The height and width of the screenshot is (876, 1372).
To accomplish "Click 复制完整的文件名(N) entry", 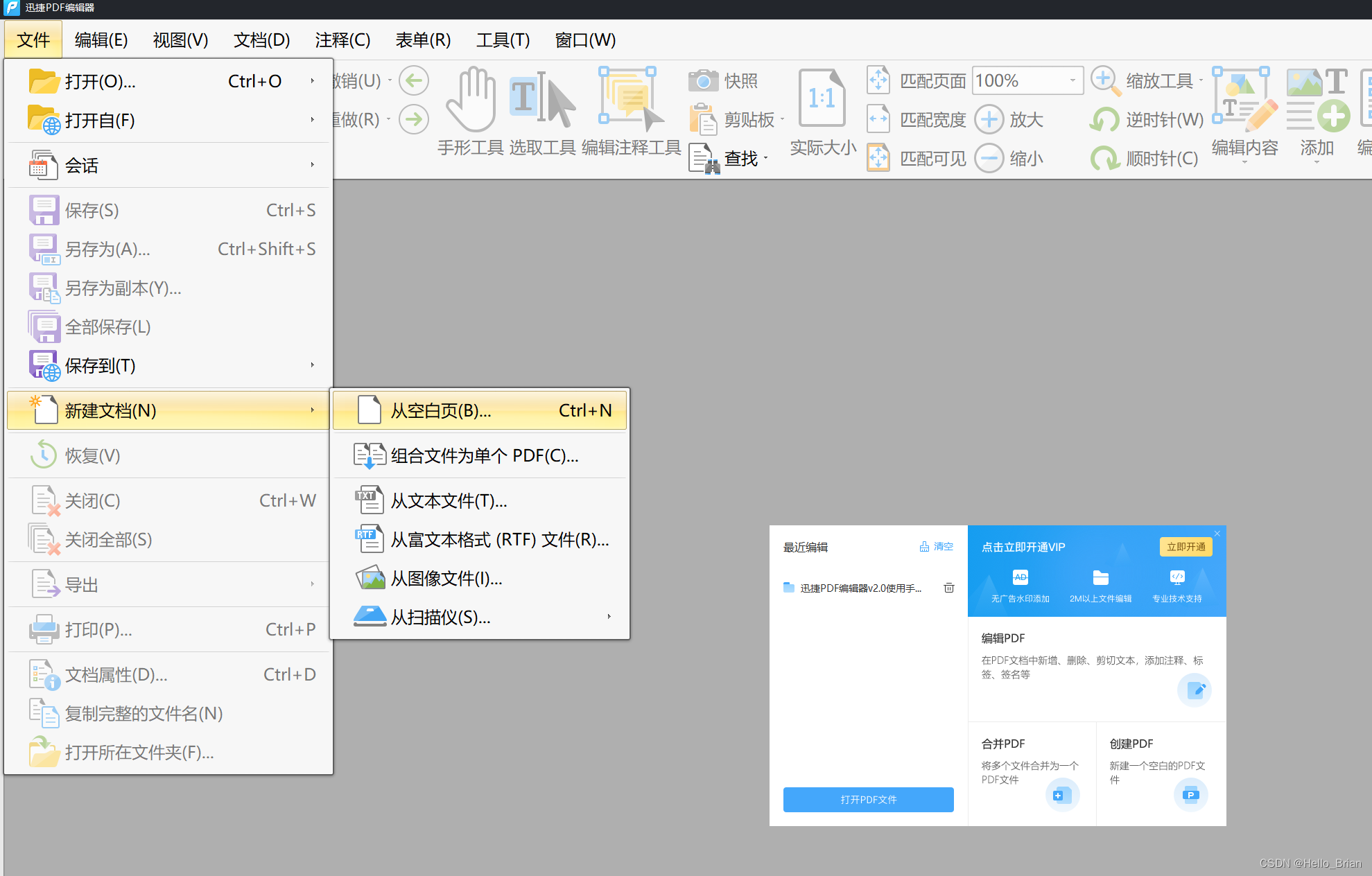I will (x=168, y=713).
